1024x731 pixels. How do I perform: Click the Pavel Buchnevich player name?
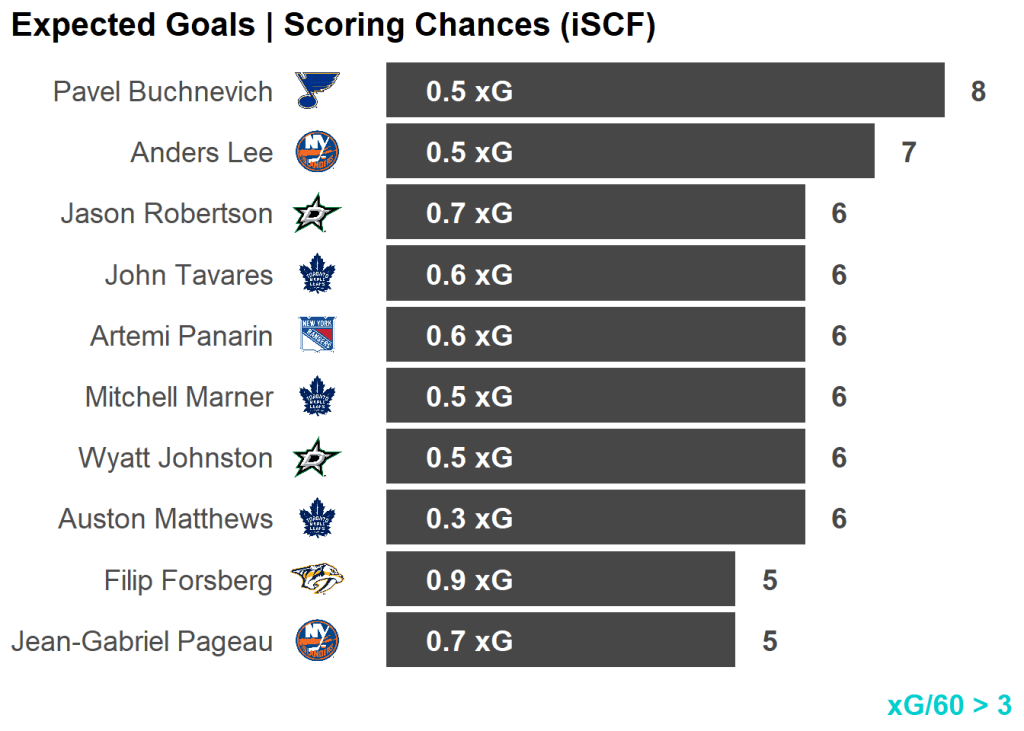[x=162, y=92]
